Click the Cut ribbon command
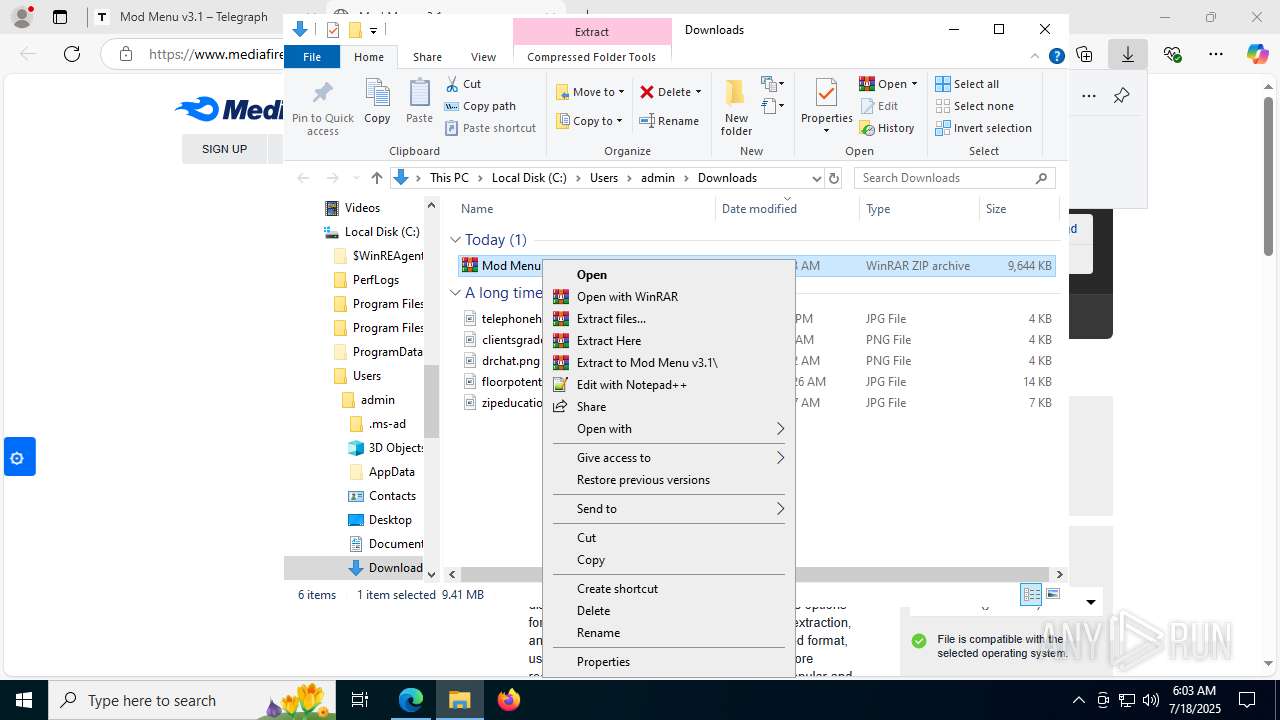 463,84
